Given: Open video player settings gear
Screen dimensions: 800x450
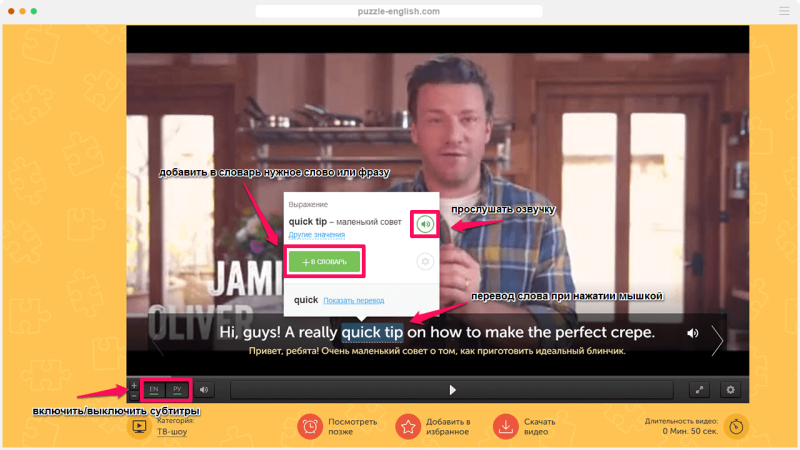Looking at the screenshot, I should pyautogui.click(x=731, y=390).
